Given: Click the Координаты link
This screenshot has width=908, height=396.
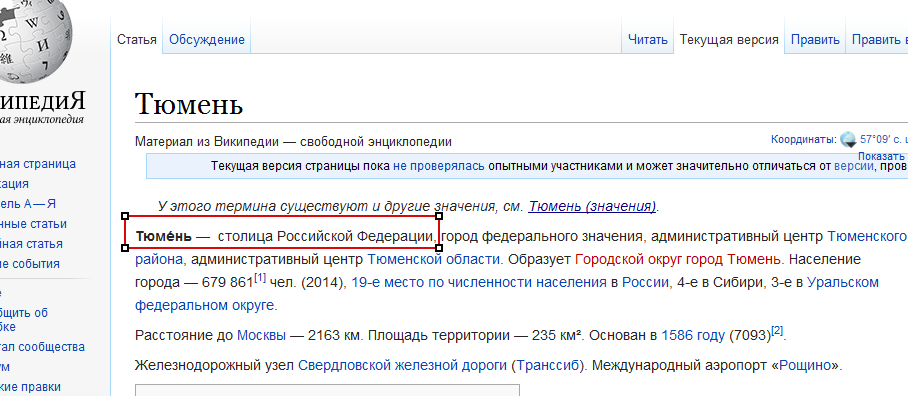Looking at the screenshot, I should click(x=803, y=140).
